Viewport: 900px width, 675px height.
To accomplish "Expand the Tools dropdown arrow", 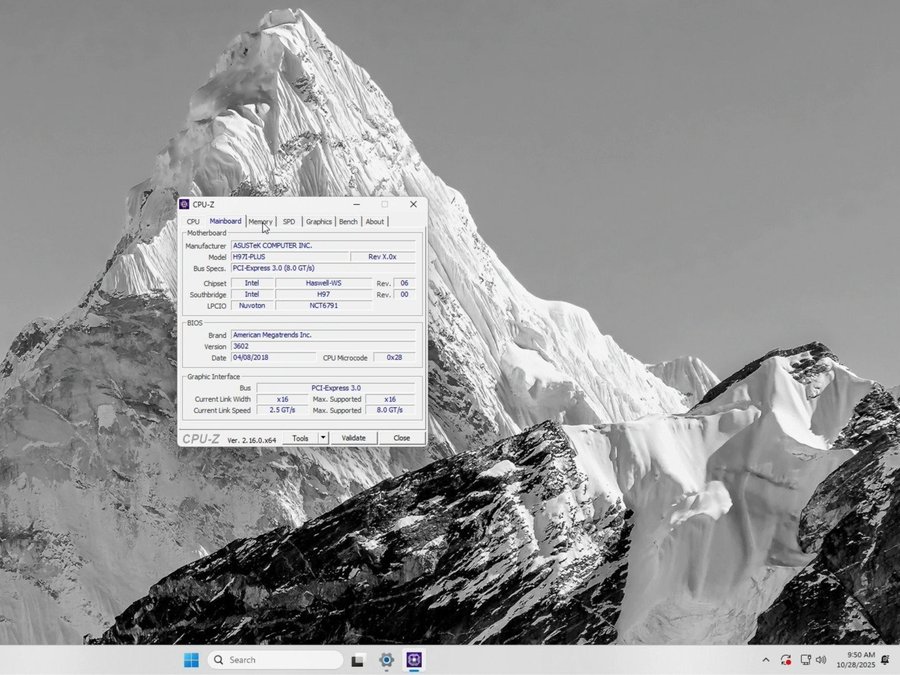I will coord(323,438).
